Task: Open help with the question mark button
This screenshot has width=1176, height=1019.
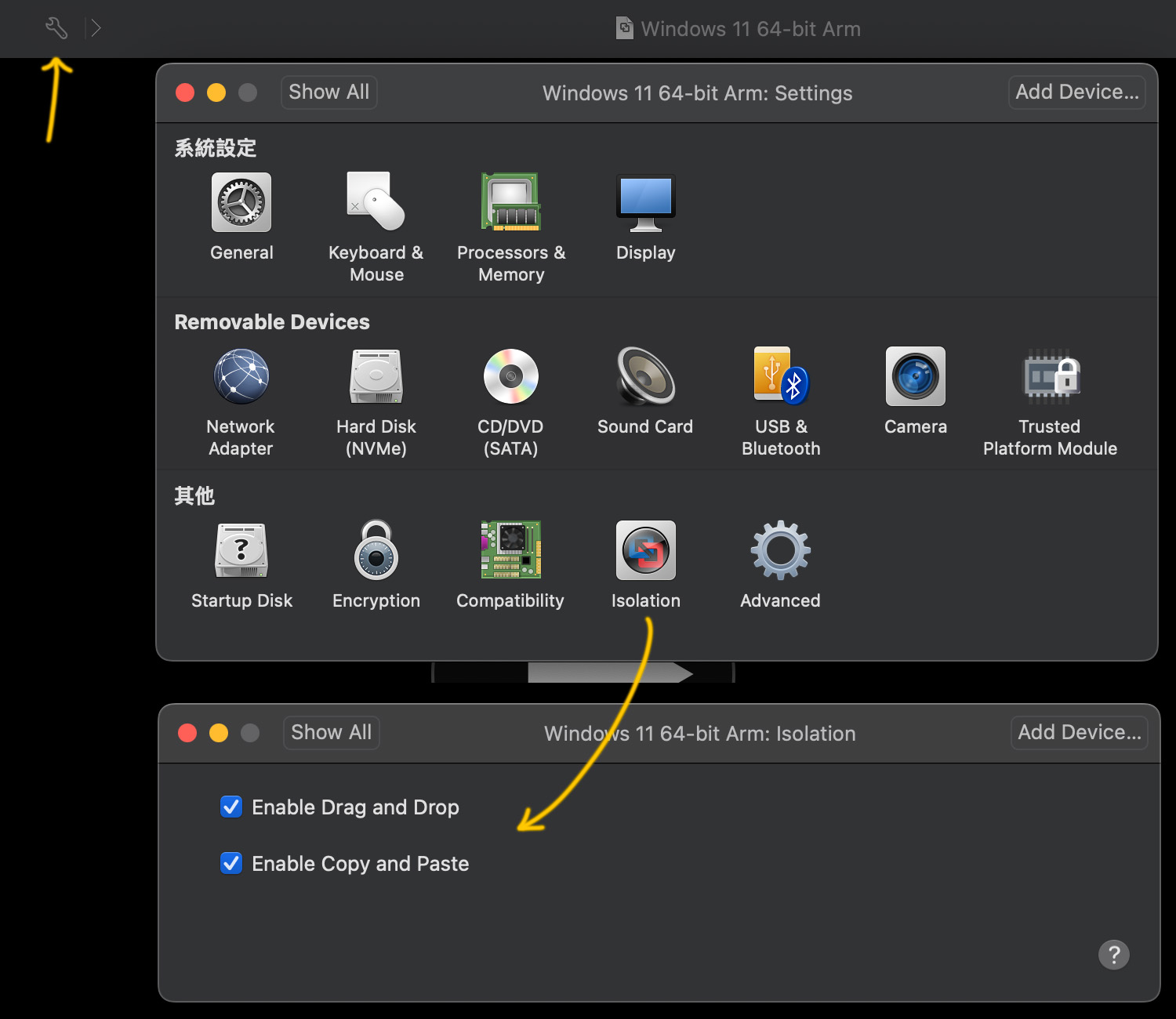Action: click(x=1114, y=955)
